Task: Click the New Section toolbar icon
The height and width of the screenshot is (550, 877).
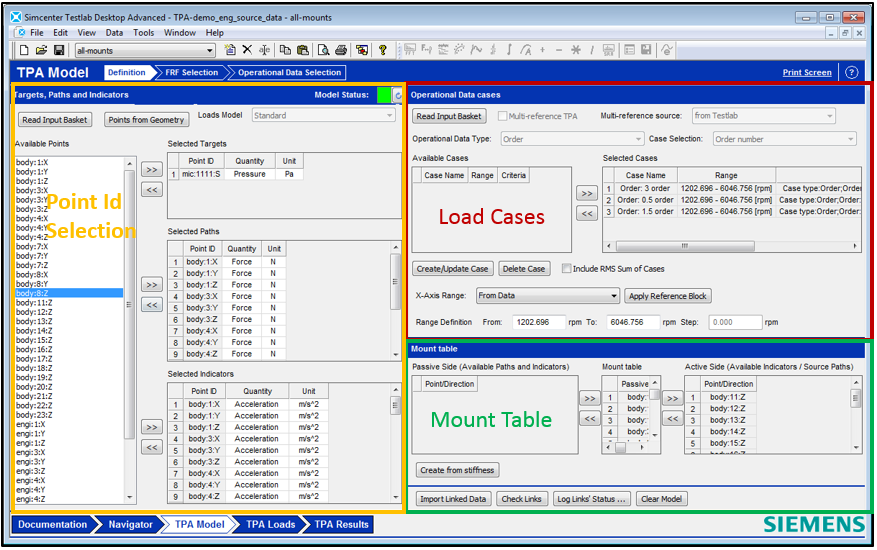Action: (x=230, y=50)
